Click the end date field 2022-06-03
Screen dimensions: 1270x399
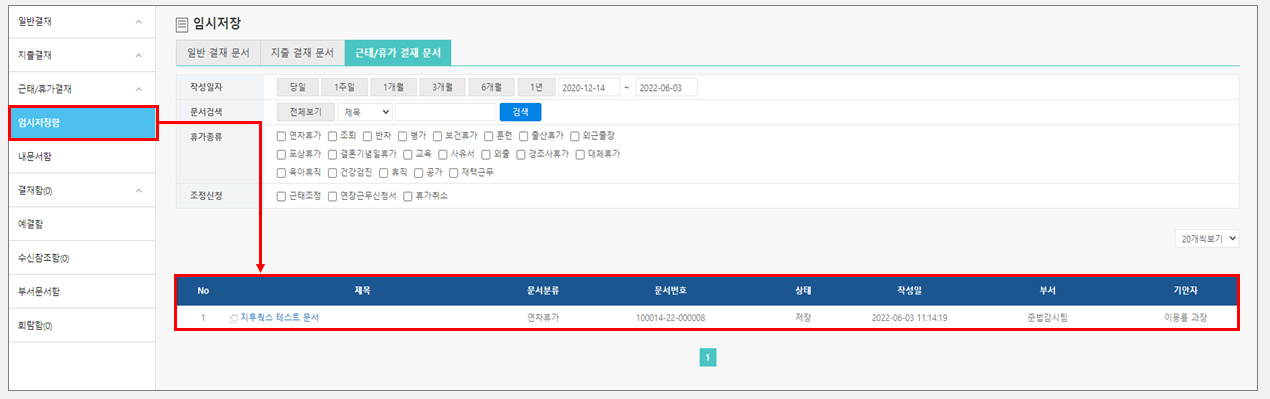pos(666,87)
